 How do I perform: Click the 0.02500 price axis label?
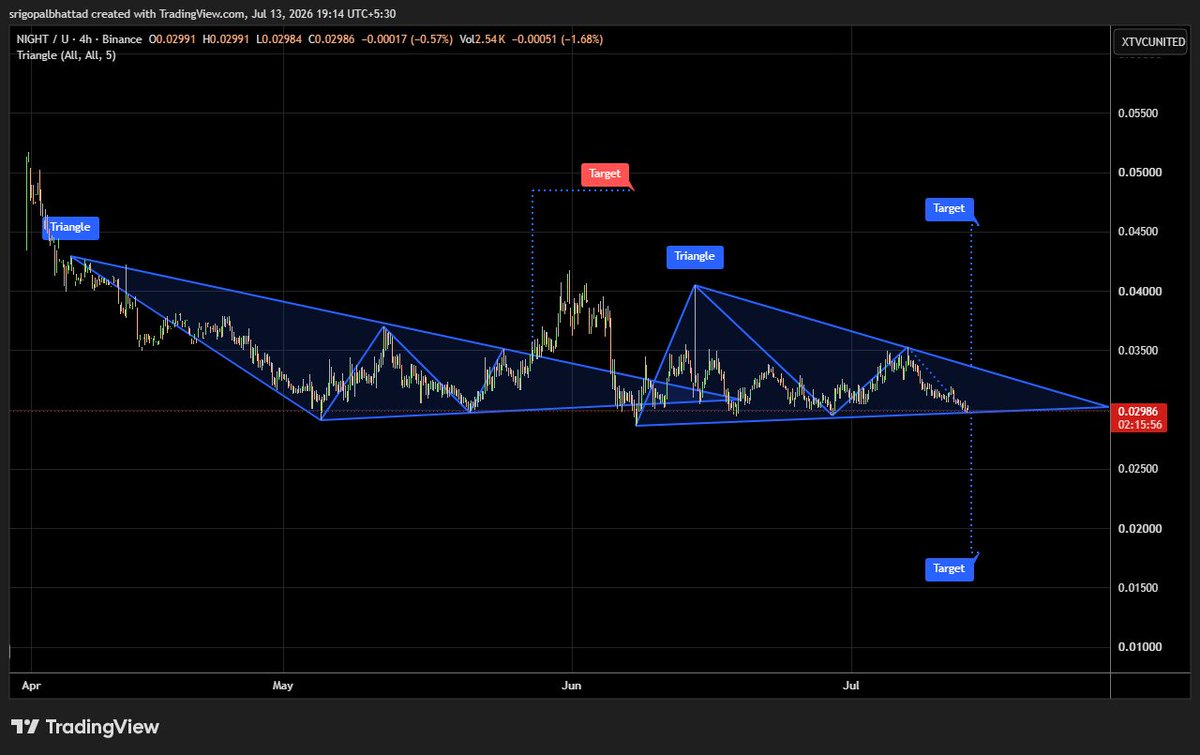point(1137,469)
